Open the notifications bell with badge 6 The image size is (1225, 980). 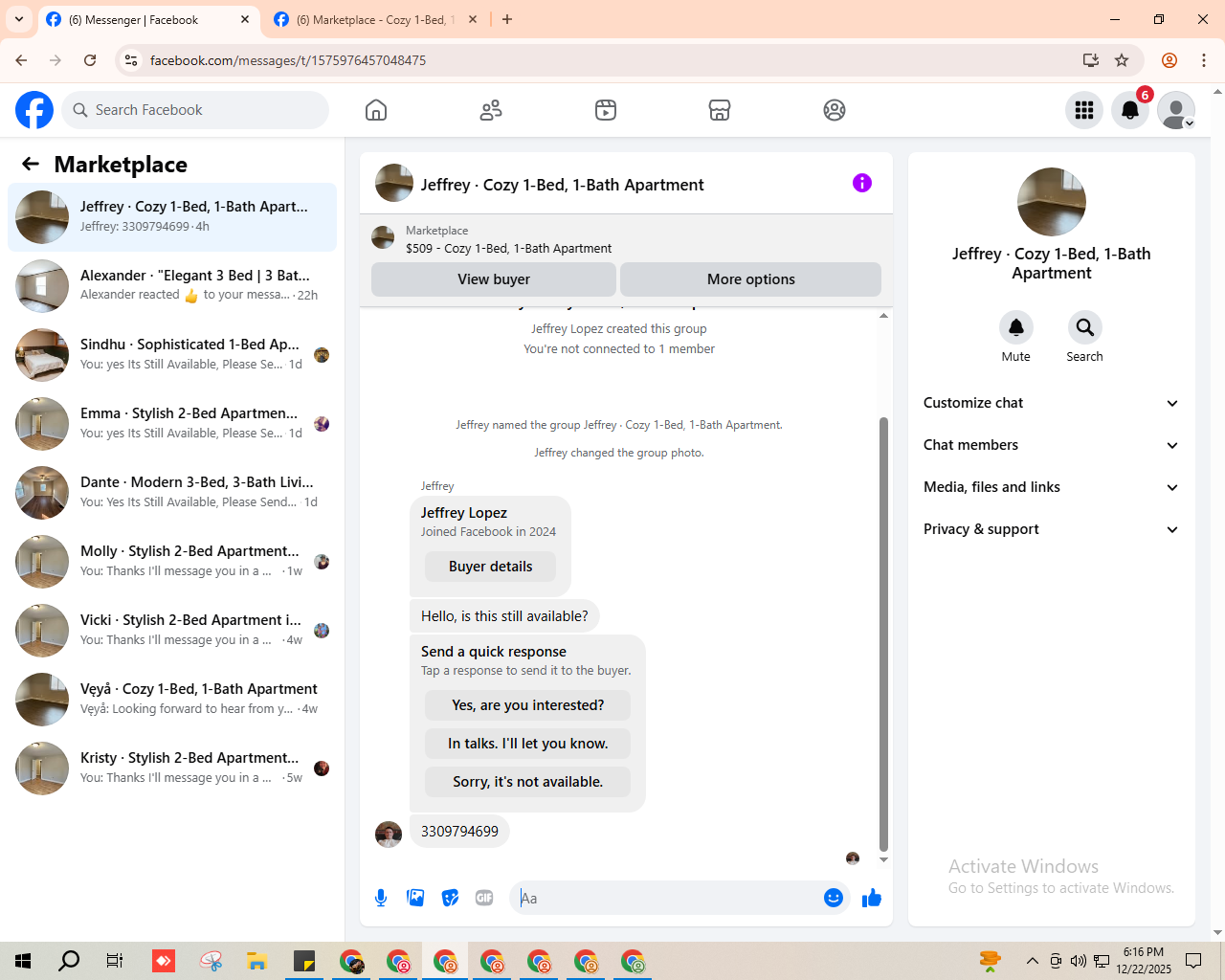coord(1130,110)
